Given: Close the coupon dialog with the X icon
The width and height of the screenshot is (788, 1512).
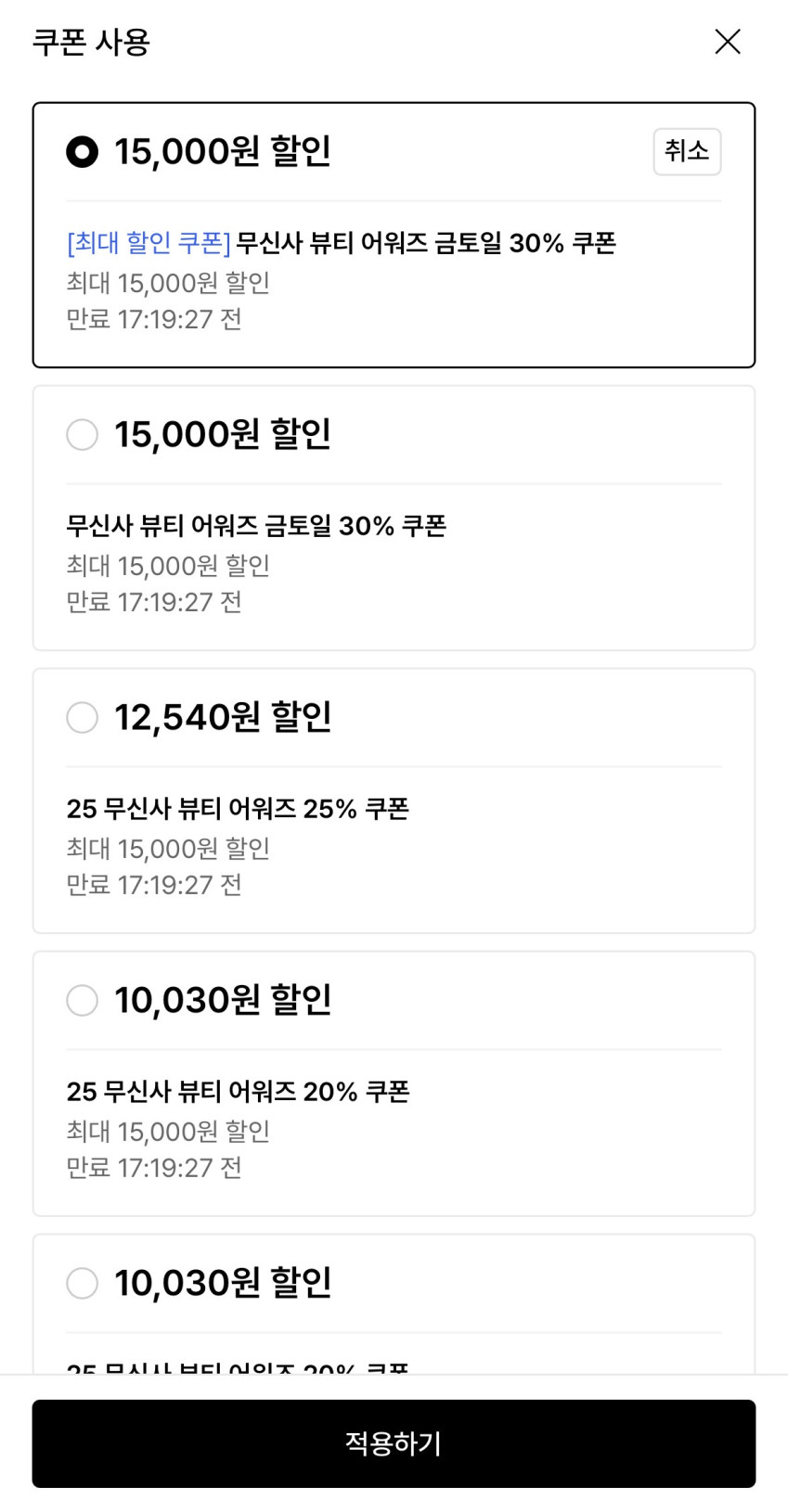Looking at the screenshot, I should click(728, 42).
